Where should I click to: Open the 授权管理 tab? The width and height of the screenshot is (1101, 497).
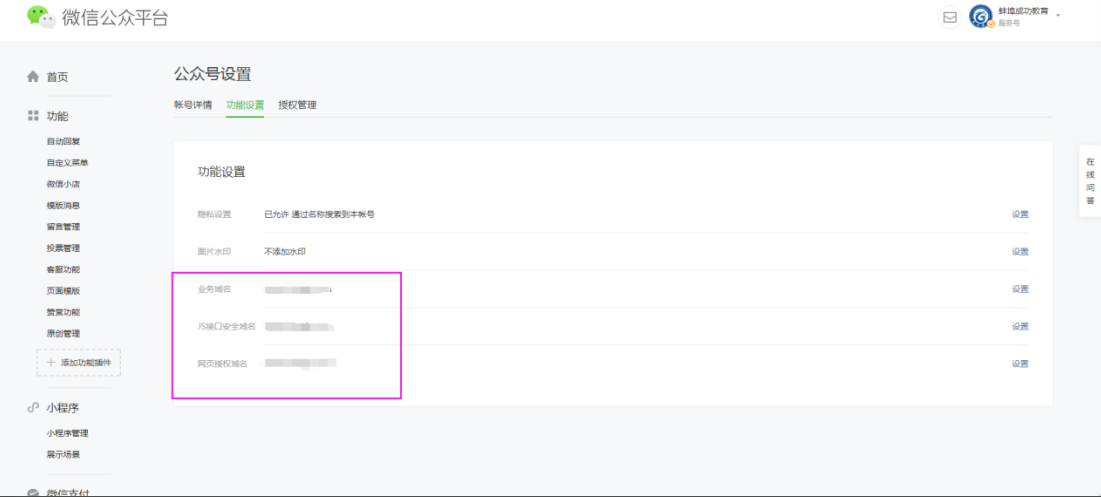297,105
